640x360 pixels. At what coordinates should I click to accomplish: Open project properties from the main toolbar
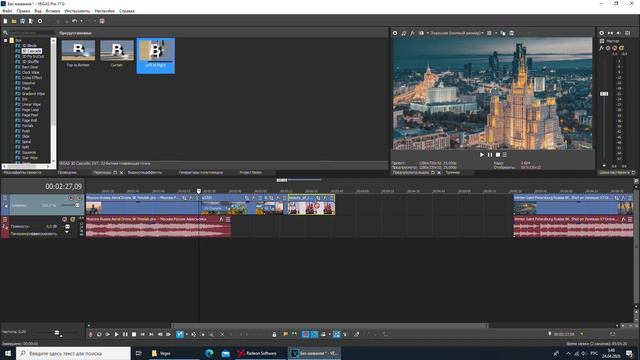pyautogui.click(x=40, y=21)
